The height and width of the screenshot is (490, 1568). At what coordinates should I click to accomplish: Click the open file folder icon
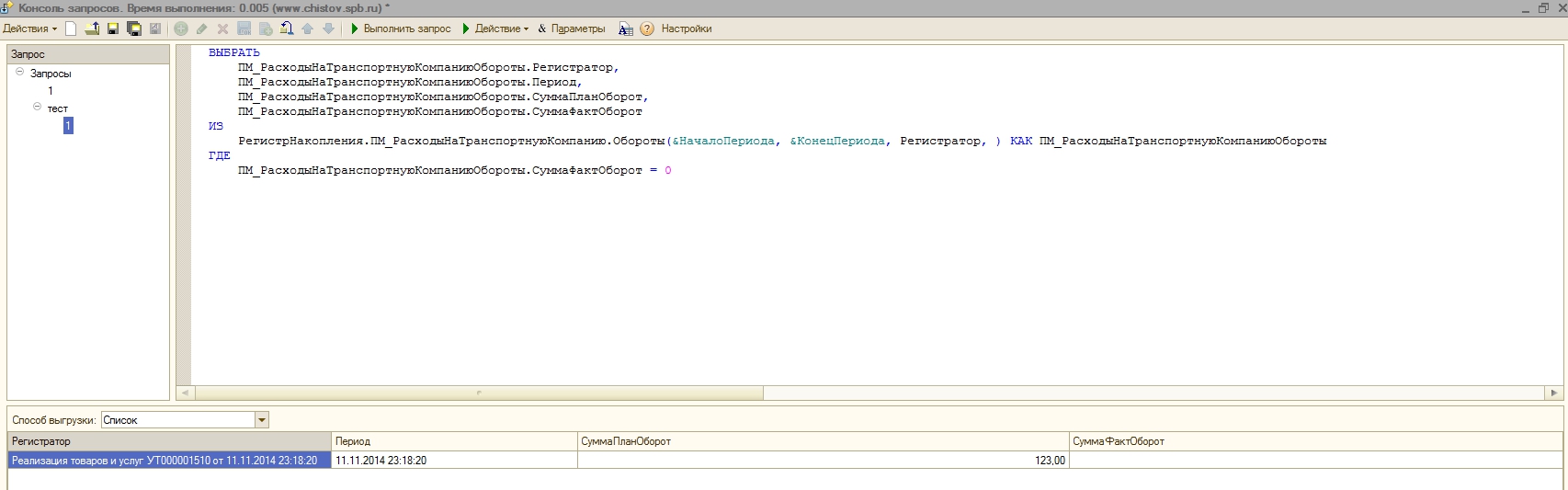click(92, 28)
